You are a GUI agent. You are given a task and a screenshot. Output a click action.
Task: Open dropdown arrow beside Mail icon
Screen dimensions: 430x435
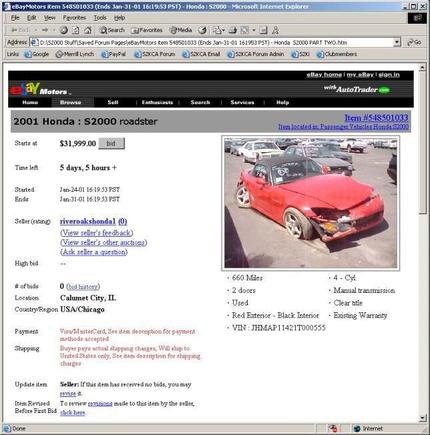point(223,30)
